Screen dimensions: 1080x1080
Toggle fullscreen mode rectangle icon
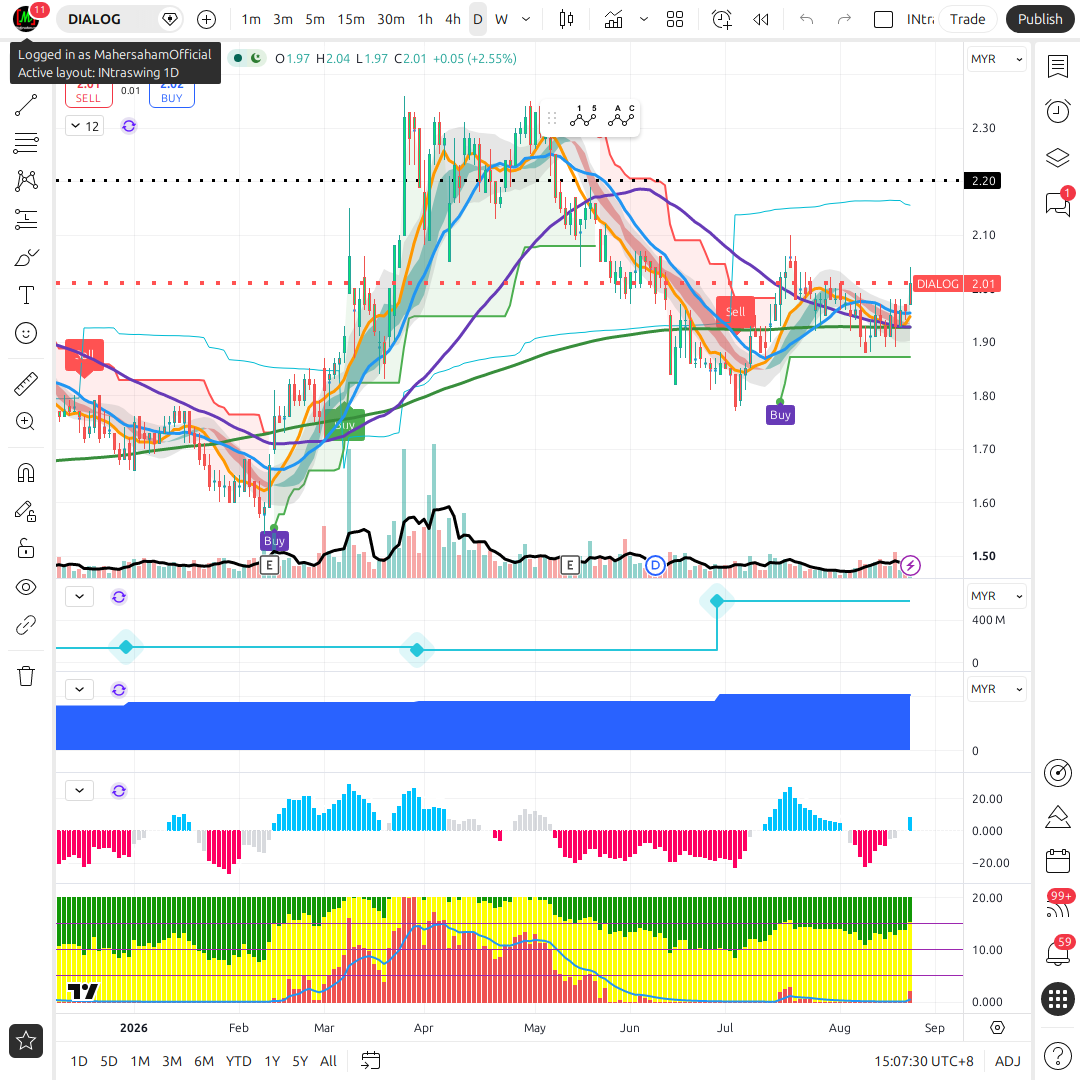tap(883, 19)
